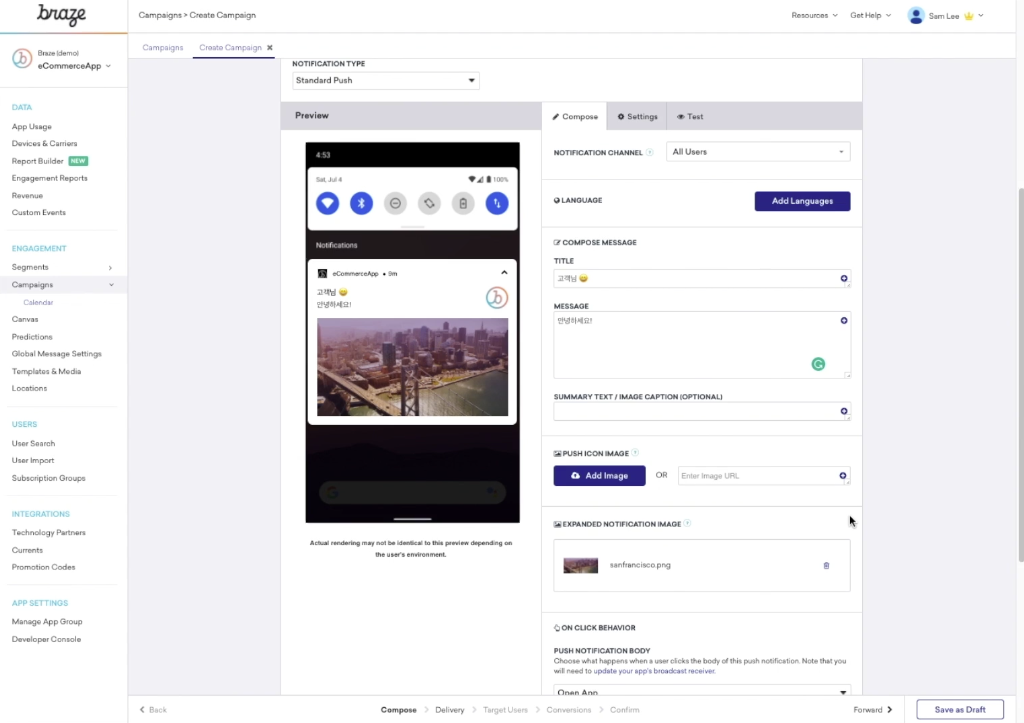Click the auto-rotate icon in preview
This screenshot has height=723, width=1024.
tap(429, 203)
